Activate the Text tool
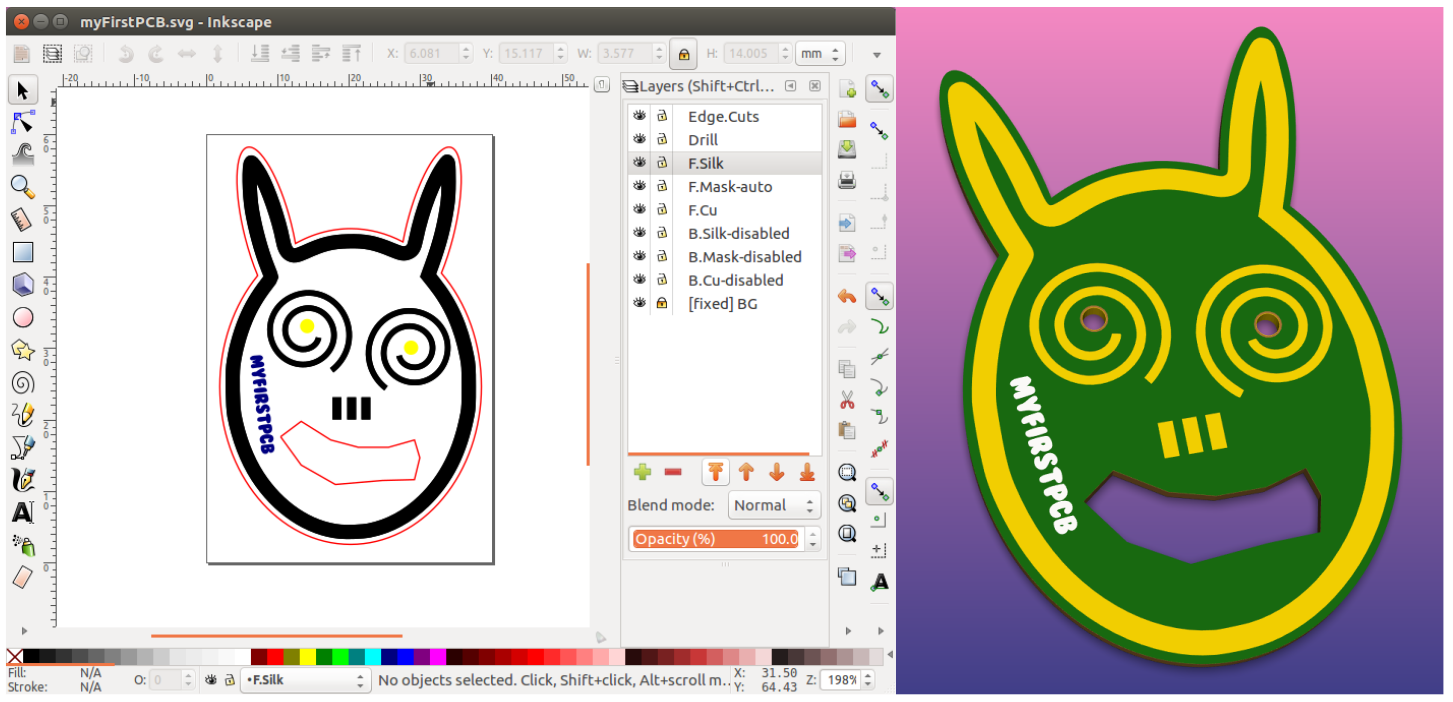1453x702 pixels. (x=22, y=513)
